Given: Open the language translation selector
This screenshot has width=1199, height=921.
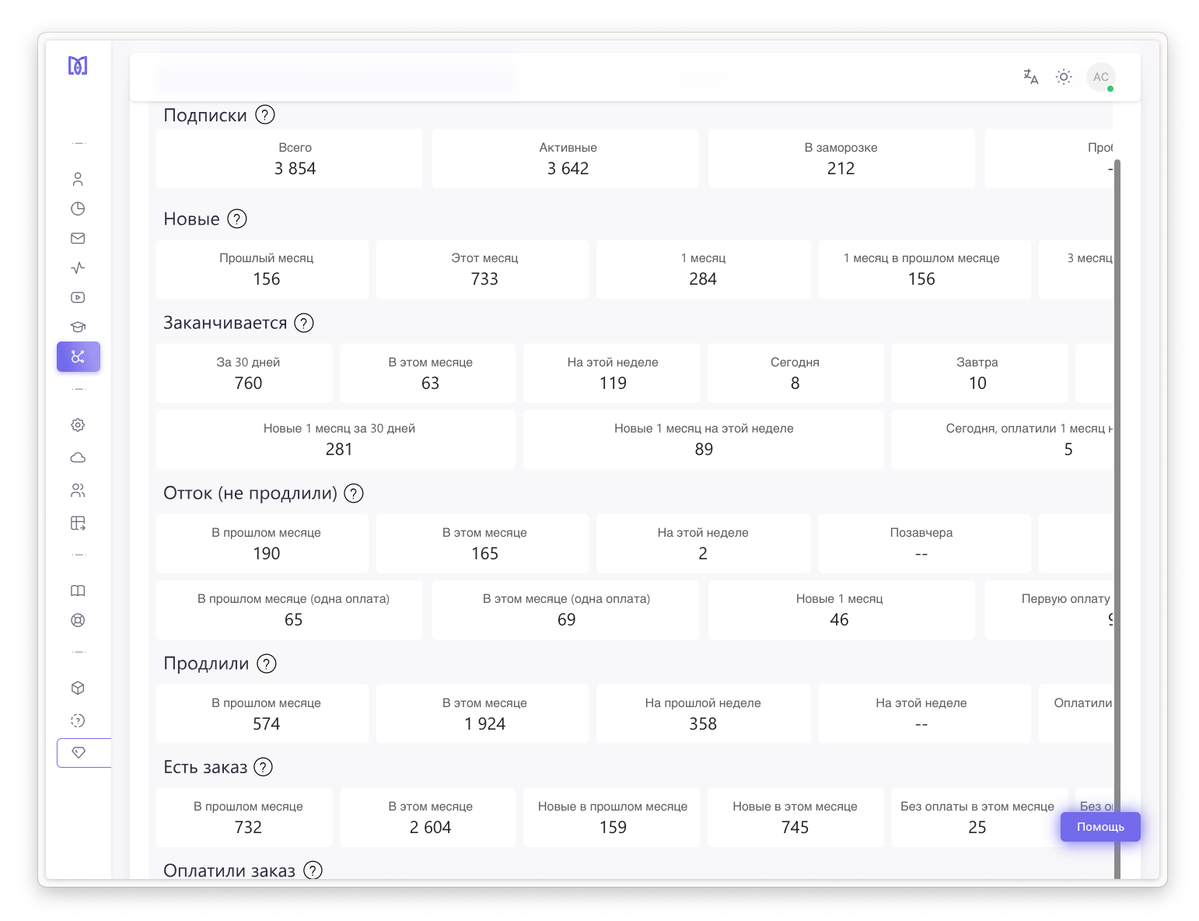Looking at the screenshot, I should [1030, 77].
